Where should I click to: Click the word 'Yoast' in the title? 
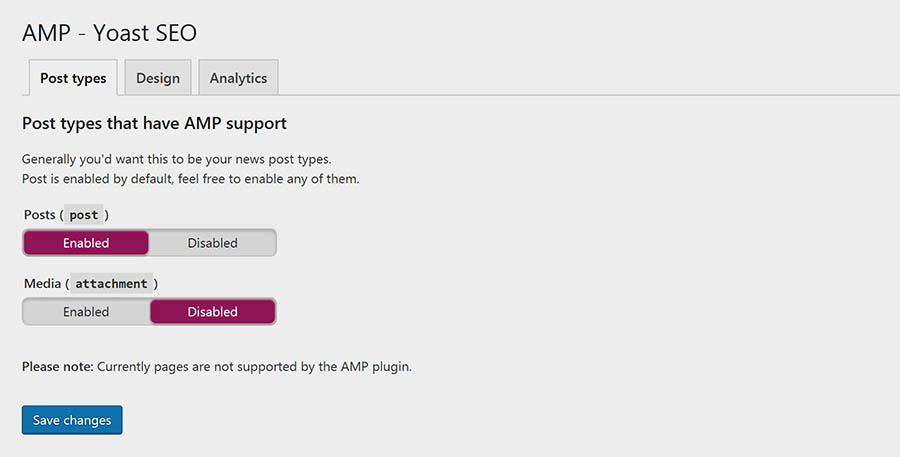[119, 33]
